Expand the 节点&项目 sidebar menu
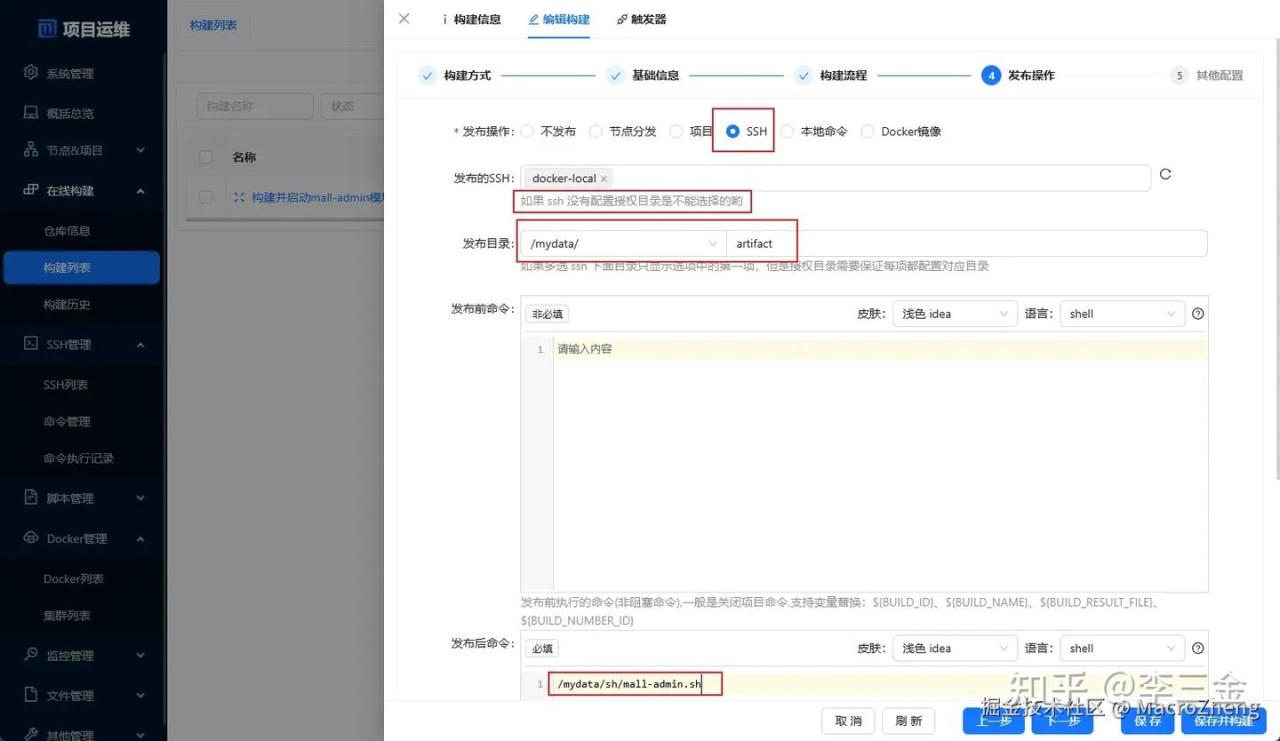1280x741 pixels. (140, 150)
